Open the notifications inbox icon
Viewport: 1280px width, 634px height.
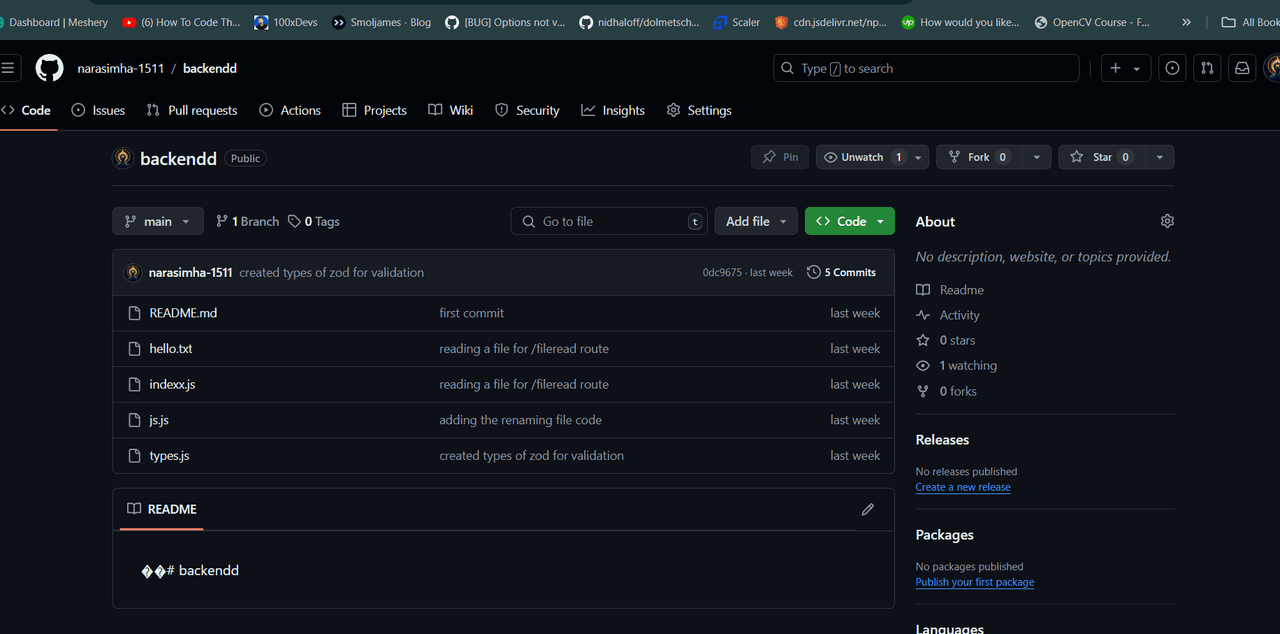(x=1242, y=68)
